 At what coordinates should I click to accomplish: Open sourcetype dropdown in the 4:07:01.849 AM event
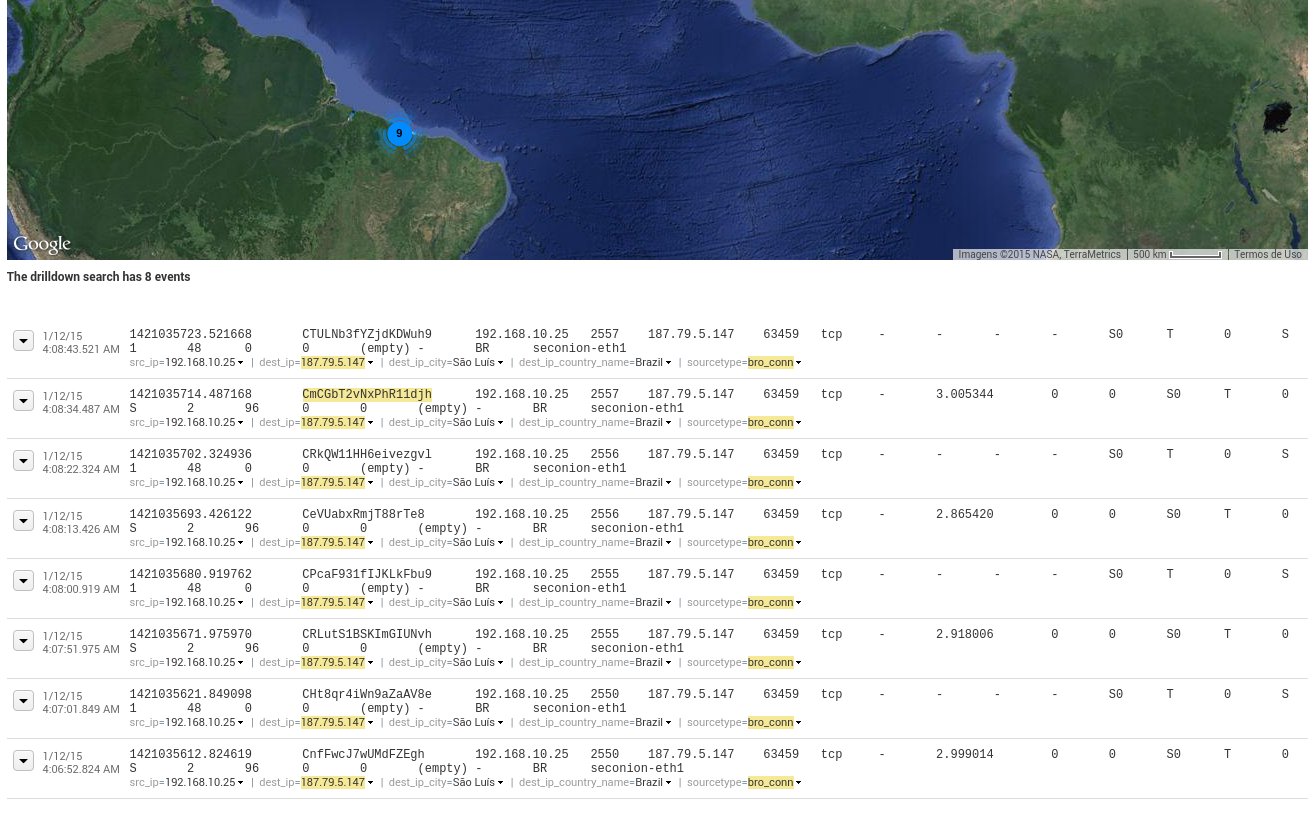coord(798,723)
